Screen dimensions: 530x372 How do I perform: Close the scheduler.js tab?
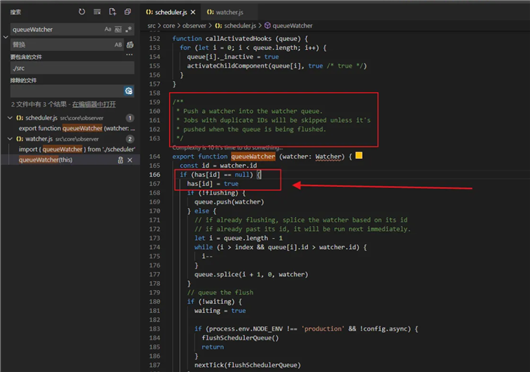point(193,12)
